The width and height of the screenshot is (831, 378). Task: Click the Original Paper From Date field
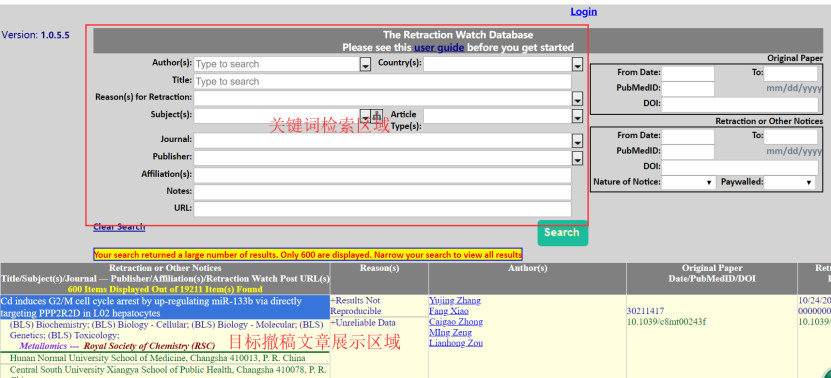click(x=688, y=74)
